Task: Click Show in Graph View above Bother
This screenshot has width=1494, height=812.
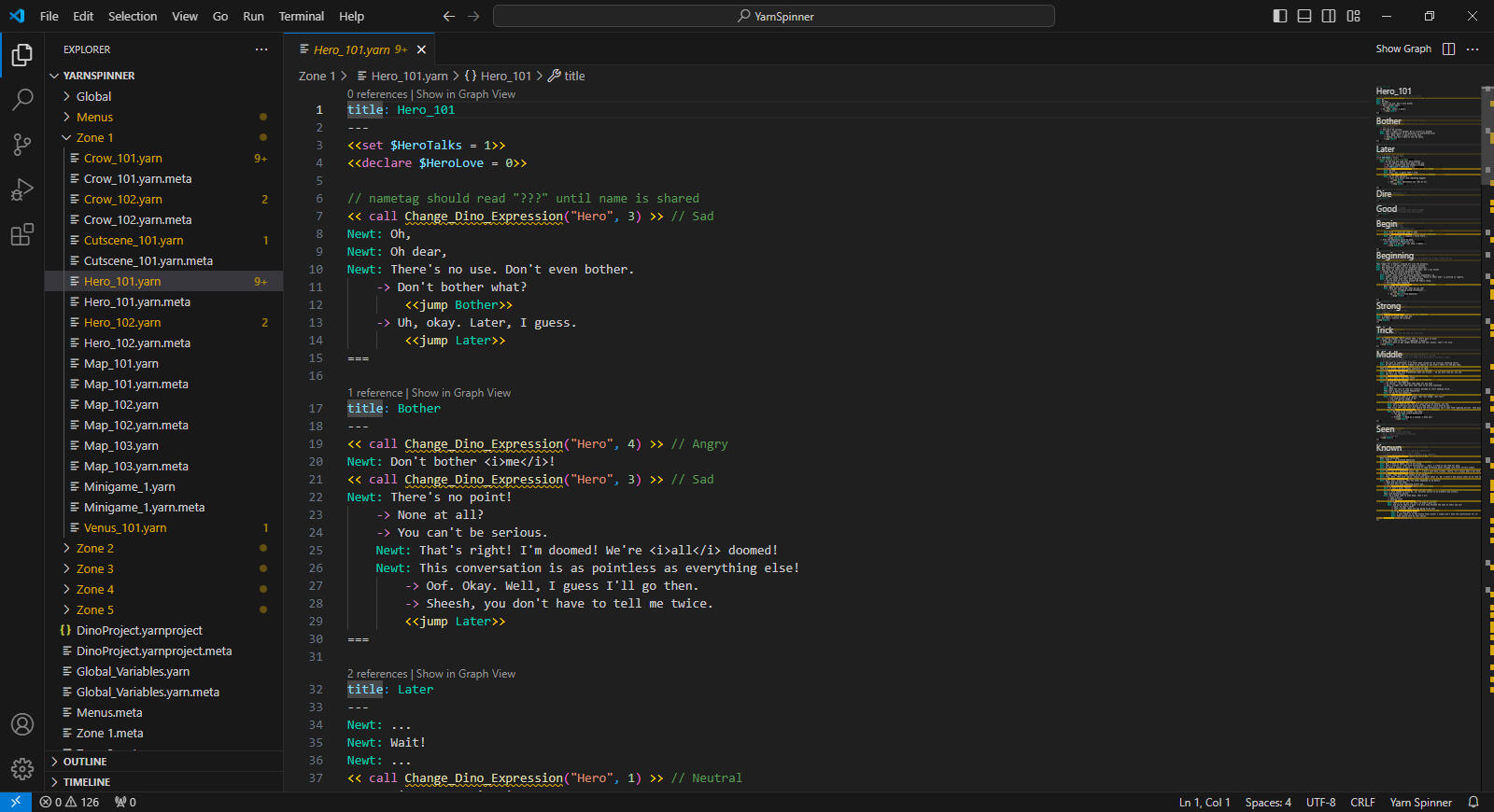Action: (461, 393)
